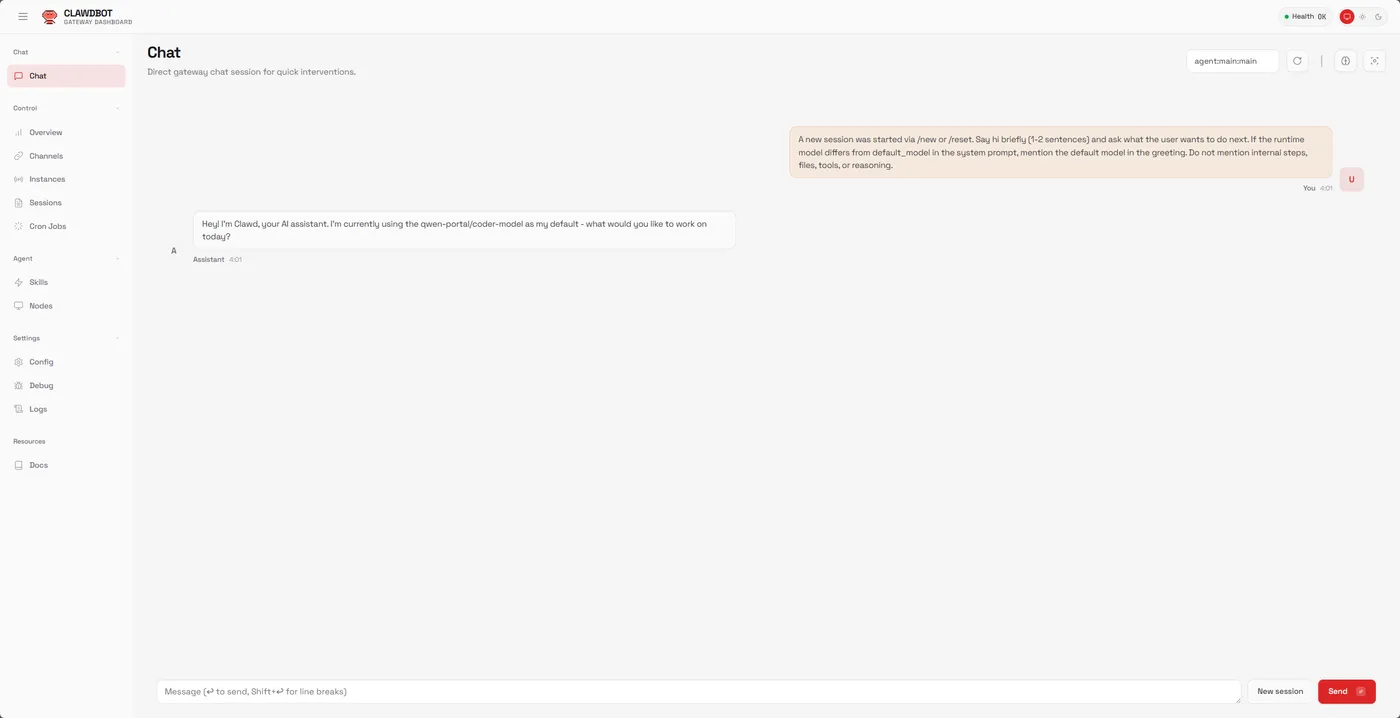
Task: Collapse the Agent sidebar section
Action: [117, 258]
